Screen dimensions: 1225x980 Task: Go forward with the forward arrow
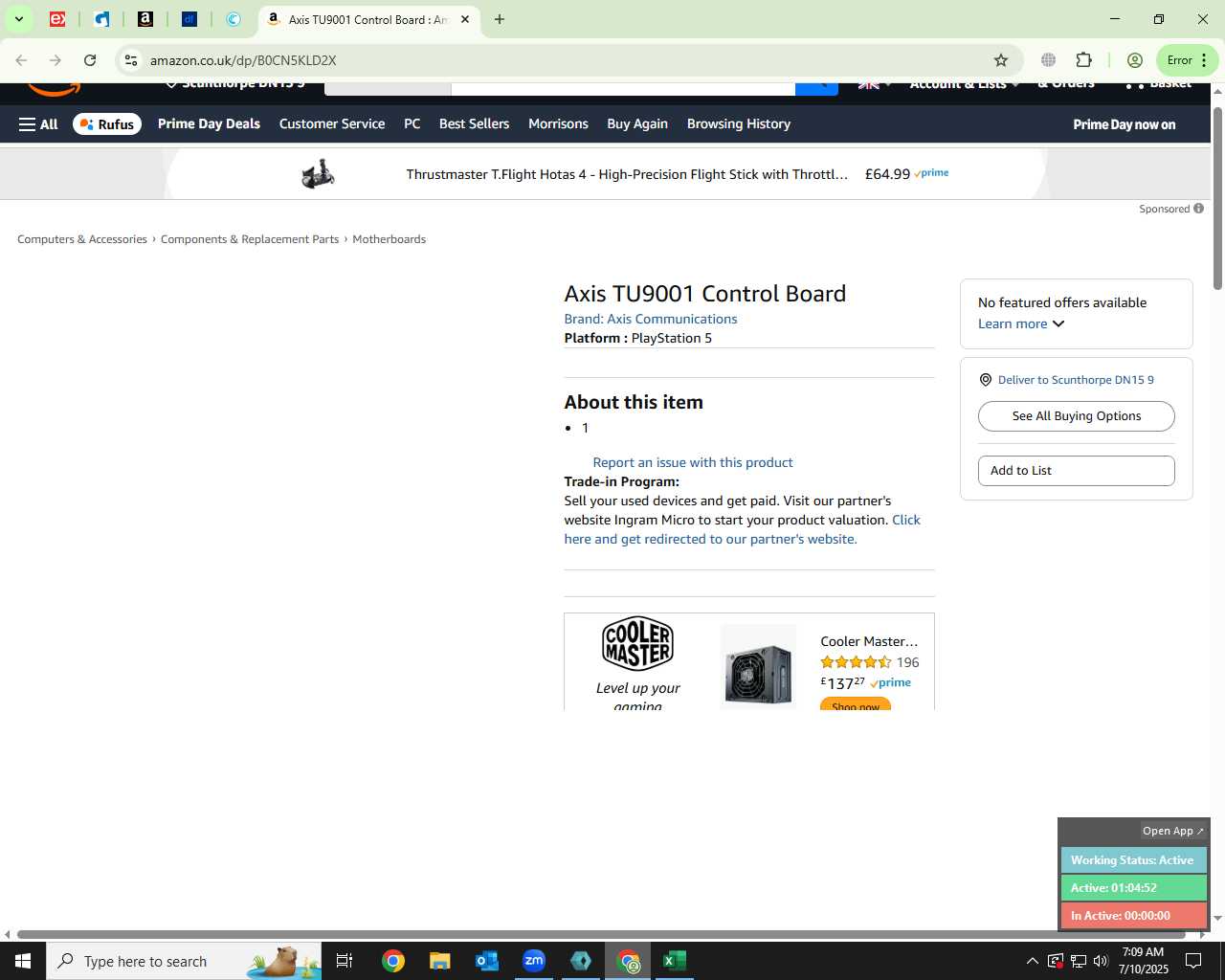point(56,60)
